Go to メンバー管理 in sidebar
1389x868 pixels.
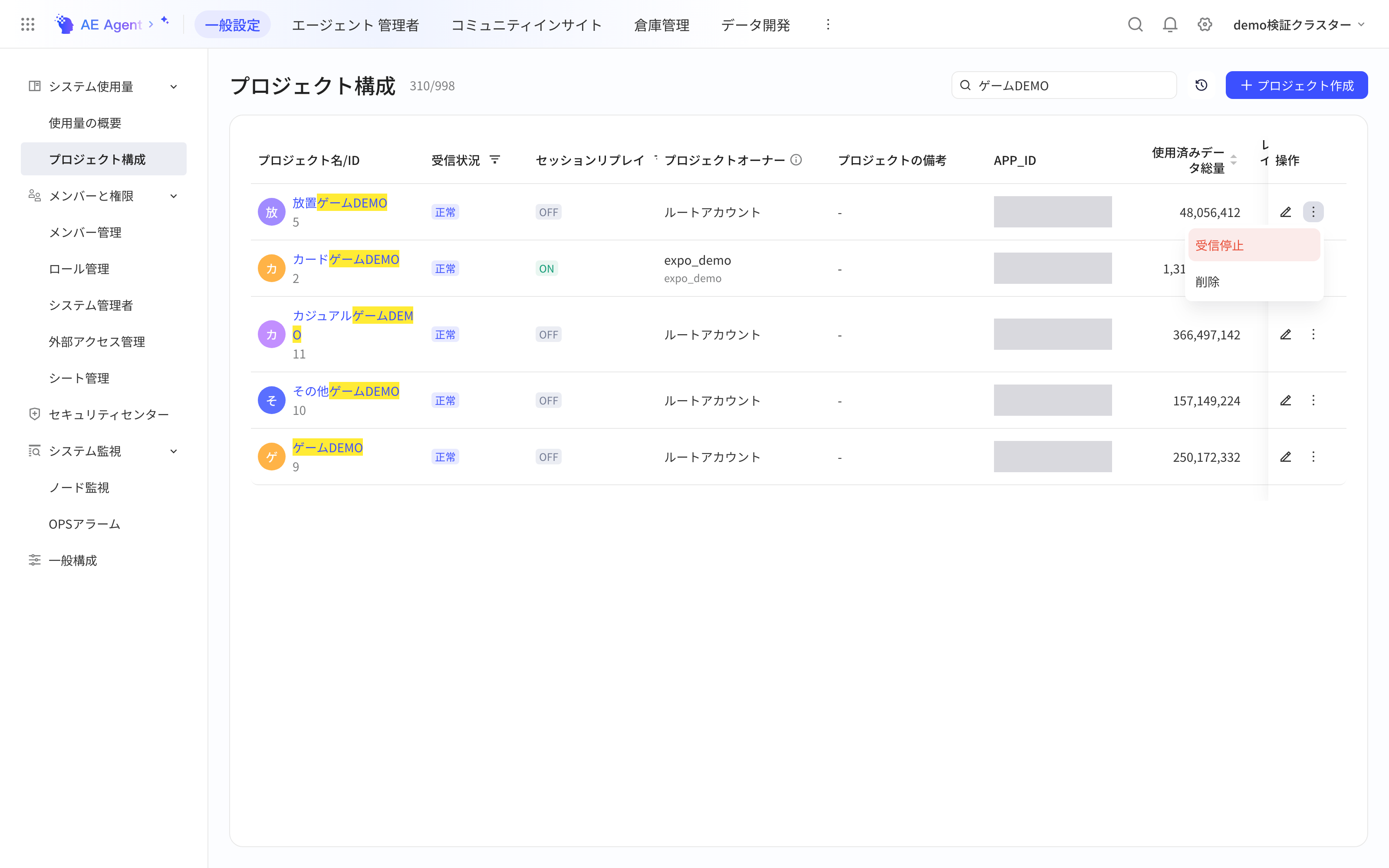pyautogui.click(x=85, y=232)
